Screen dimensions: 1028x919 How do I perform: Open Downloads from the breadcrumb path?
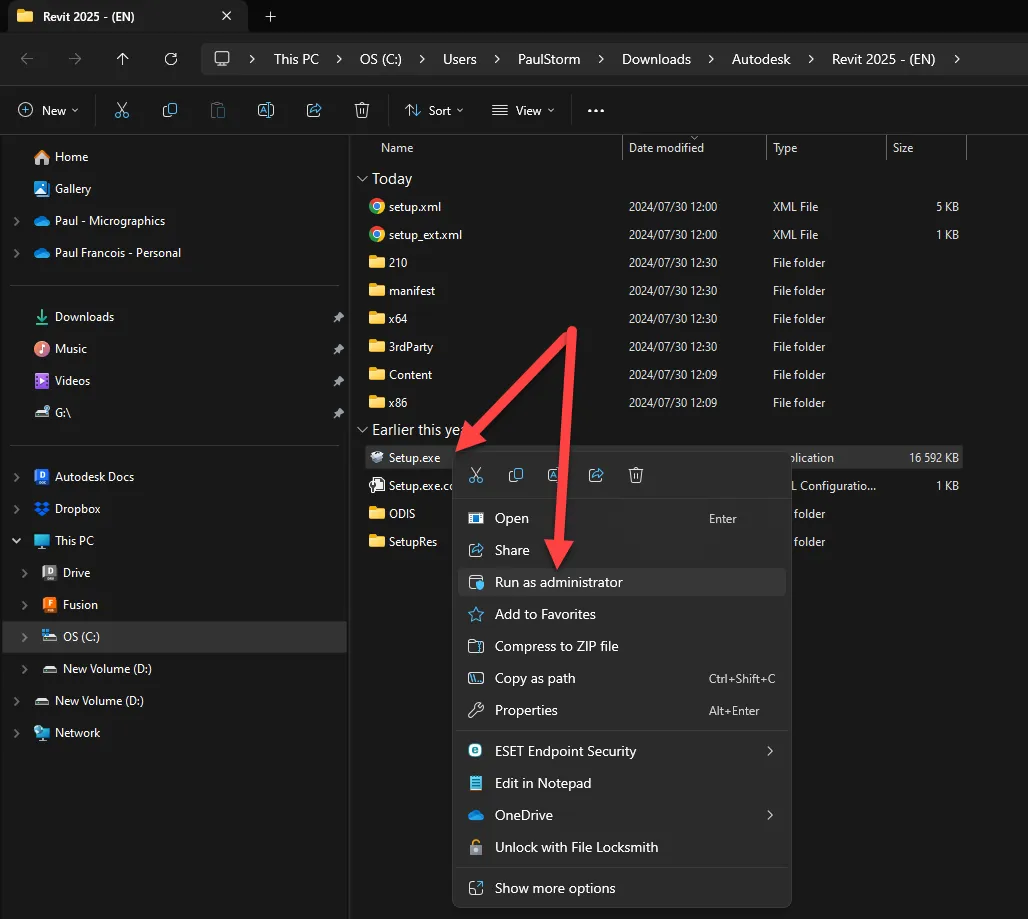656,59
